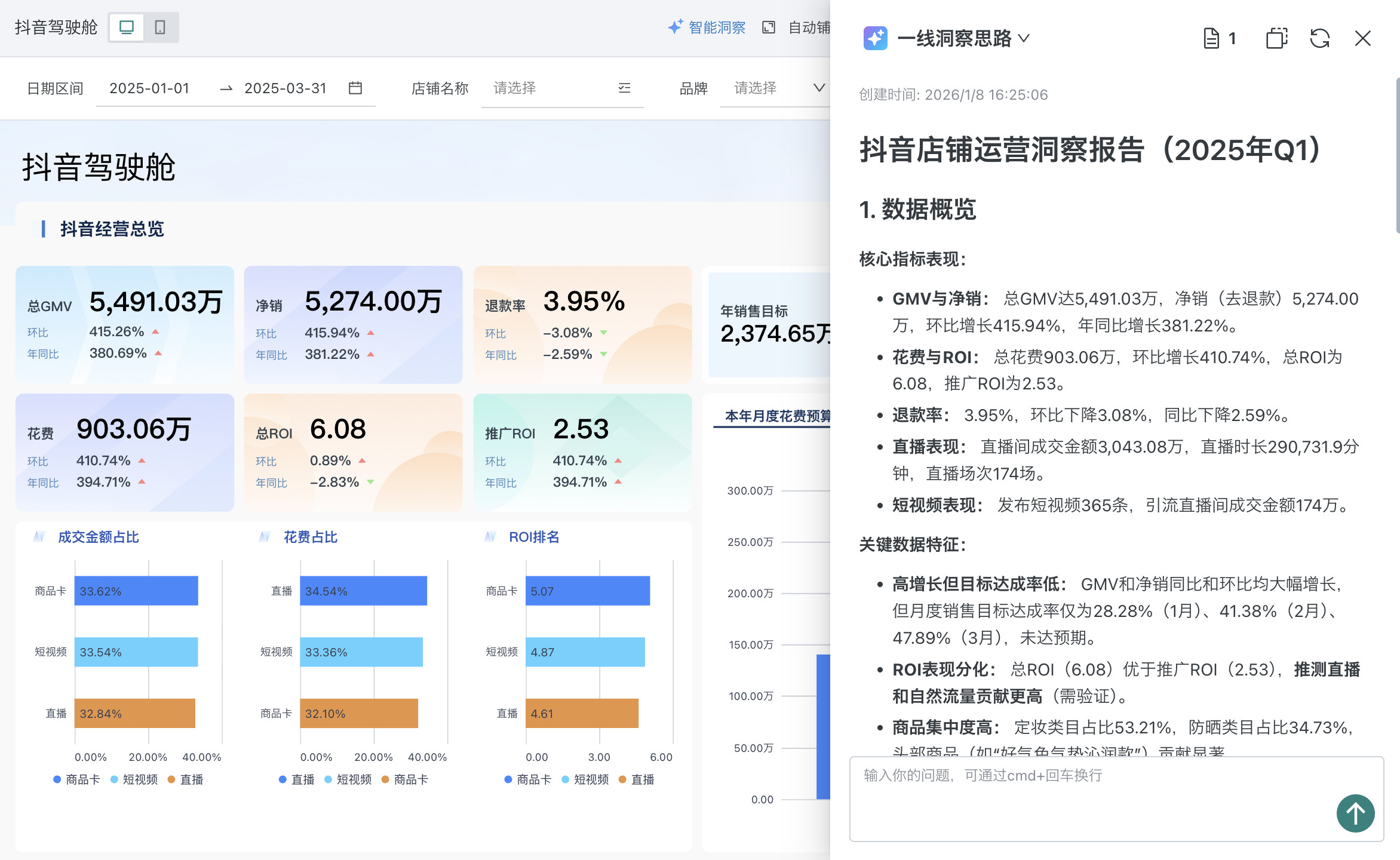Open the document count icon

point(1211,39)
